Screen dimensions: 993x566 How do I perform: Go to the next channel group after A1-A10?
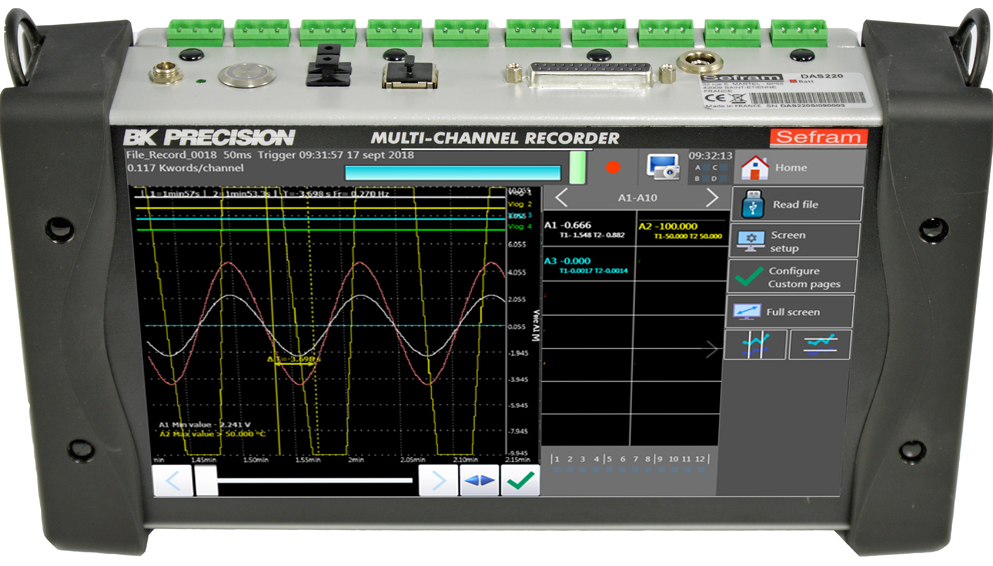(712, 198)
